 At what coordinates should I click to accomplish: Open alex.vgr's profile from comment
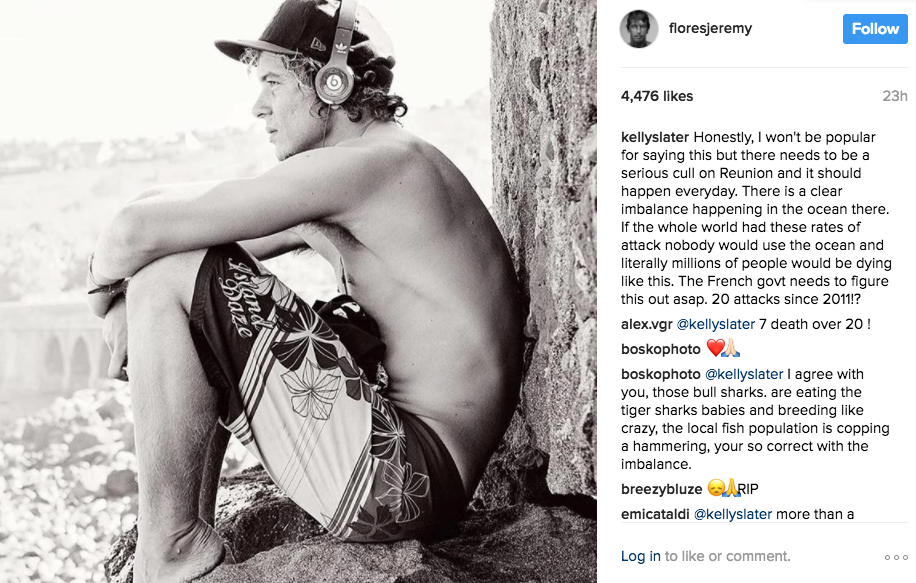[x=646, y=324]
